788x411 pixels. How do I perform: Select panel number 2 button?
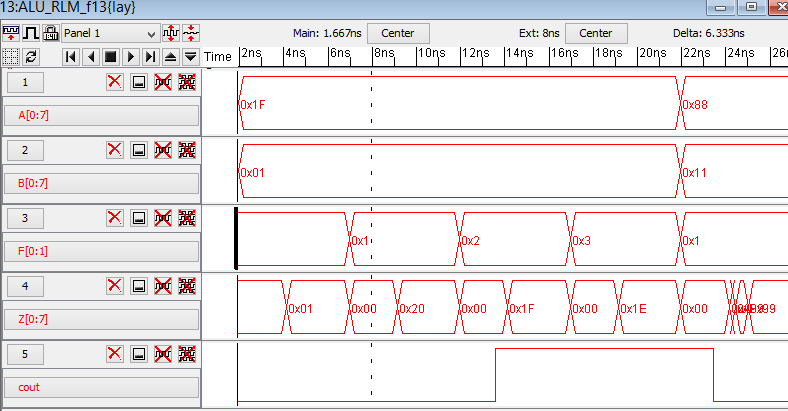[25, 150]
